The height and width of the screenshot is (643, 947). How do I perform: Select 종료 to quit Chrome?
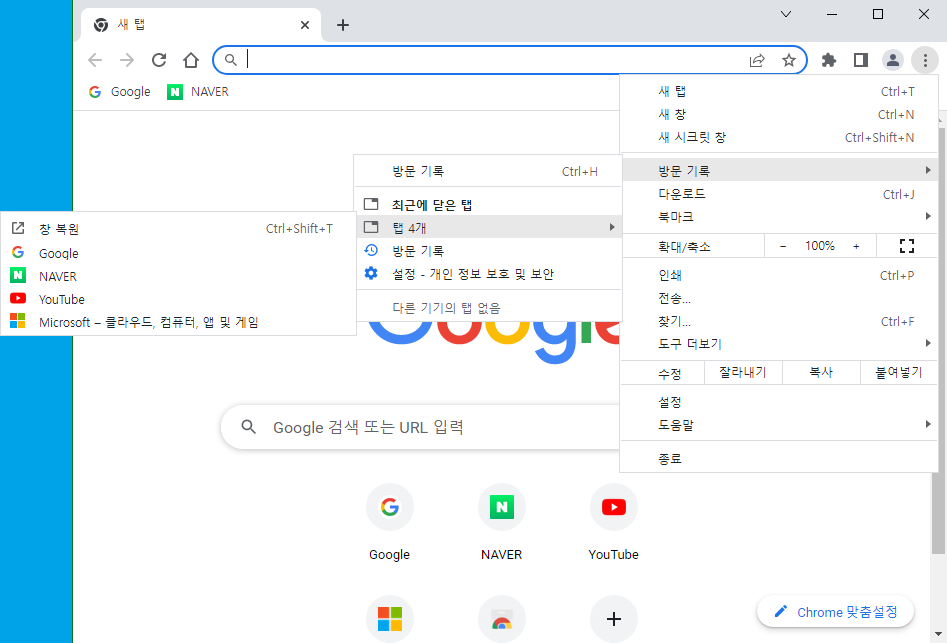779,458
